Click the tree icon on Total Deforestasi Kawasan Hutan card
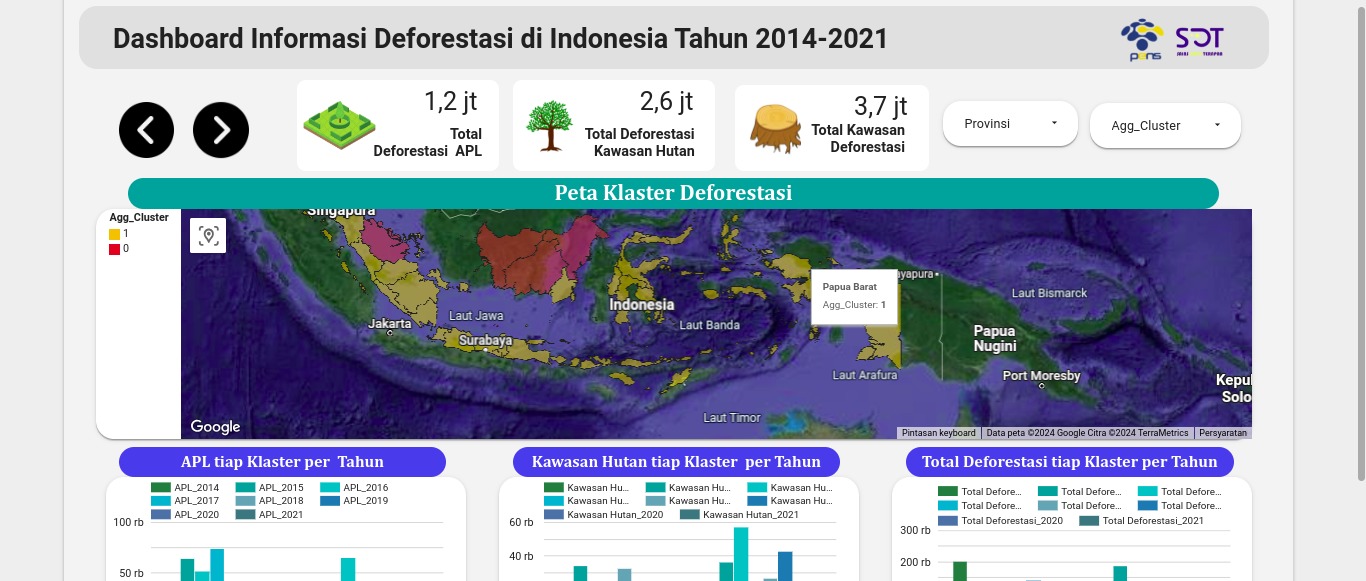Screen dimensions: 1366x581 tap(549, 123)
